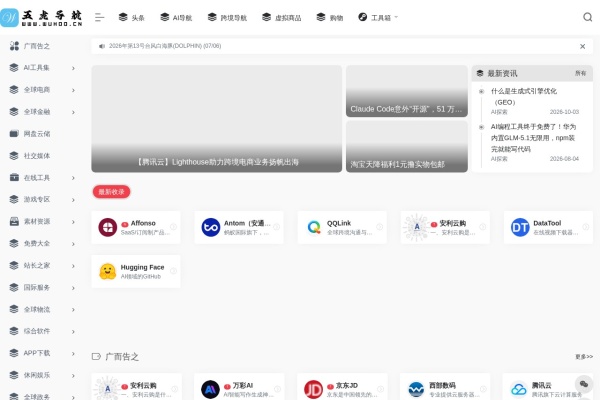Open the Affonso site card
The width and height of the screenshot is (600, 400).
point(136,227)
